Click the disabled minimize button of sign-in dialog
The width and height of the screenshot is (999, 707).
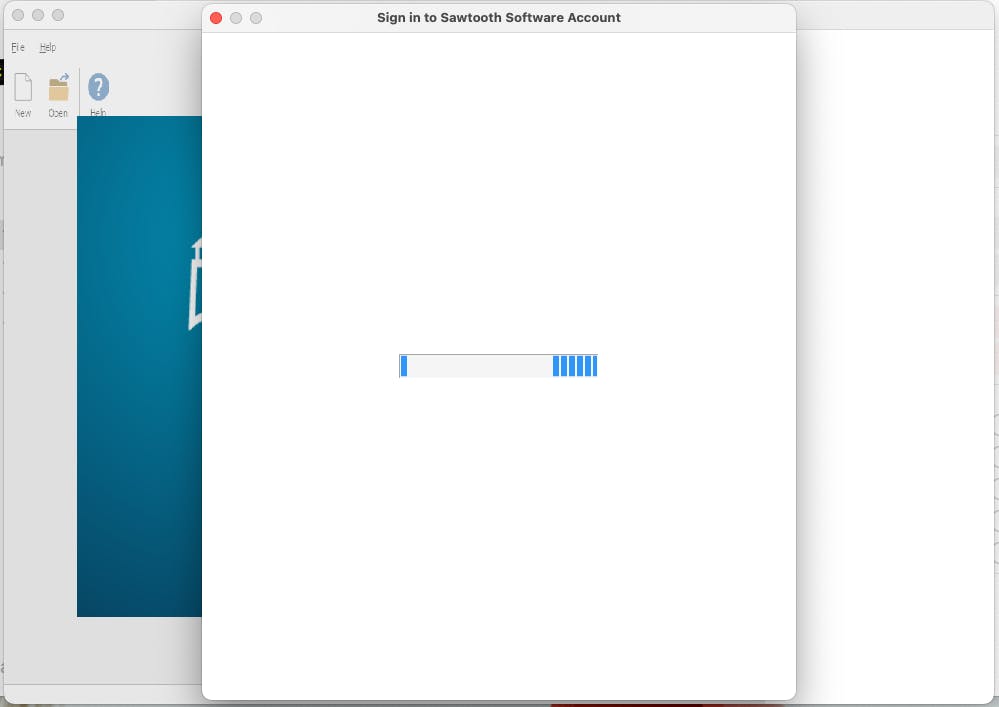236,18
